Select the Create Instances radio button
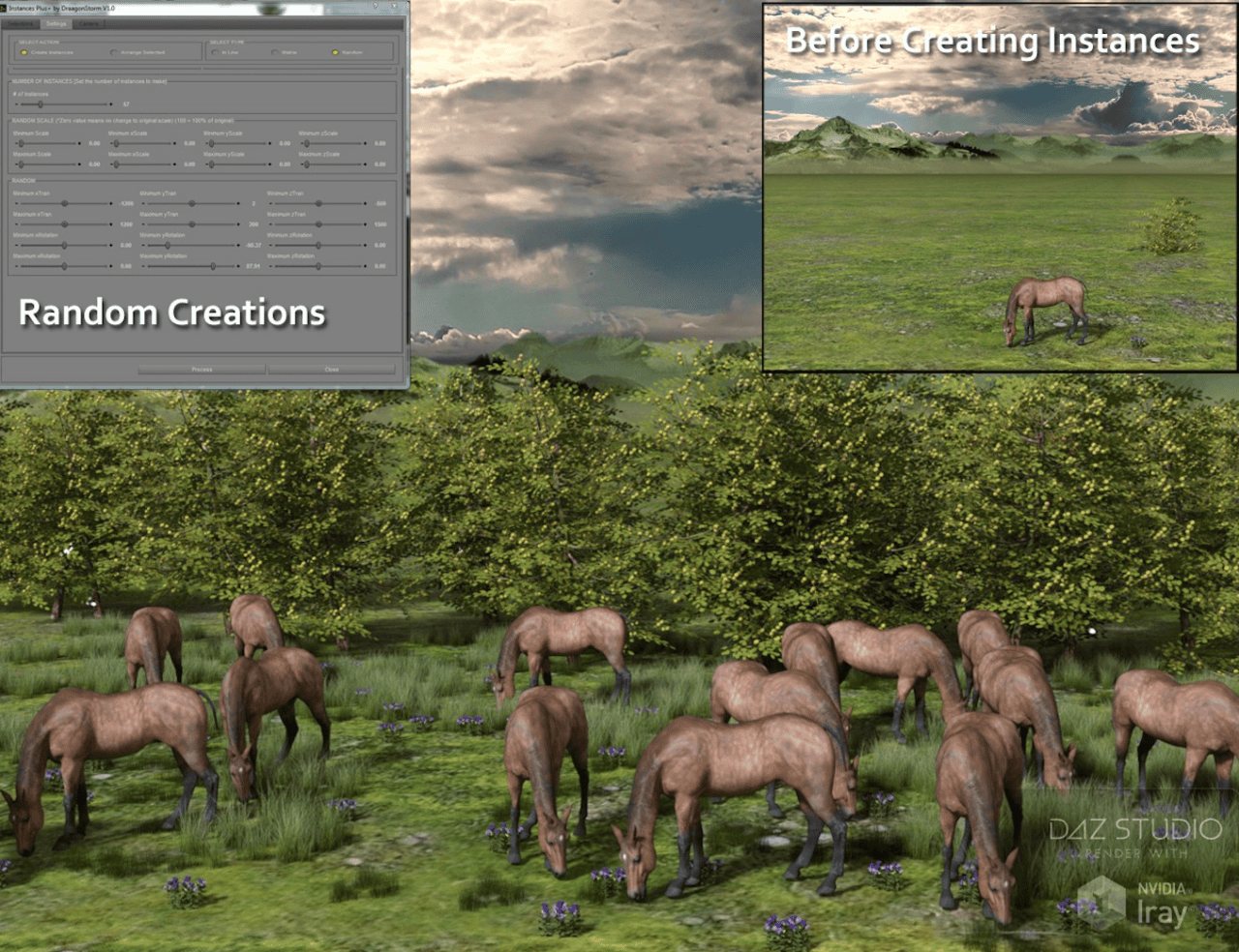This screenshot has height=952, width=1239. pyautogui.click(x=23, y=52)
